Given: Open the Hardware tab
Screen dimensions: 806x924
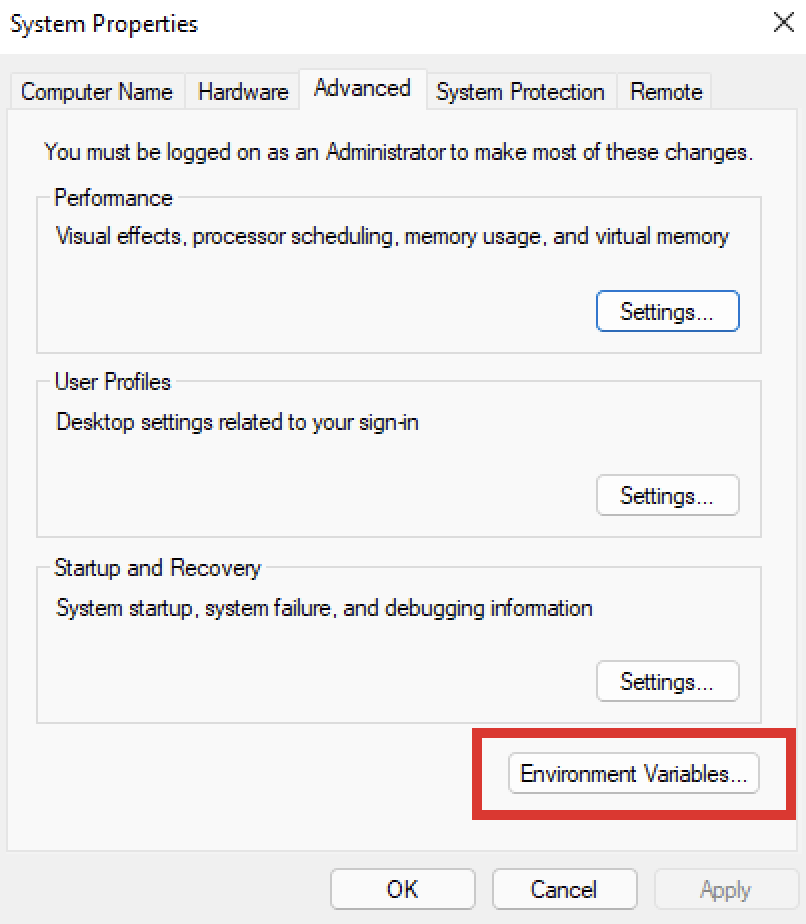Looking at the screenshot, I should point(242,91).
